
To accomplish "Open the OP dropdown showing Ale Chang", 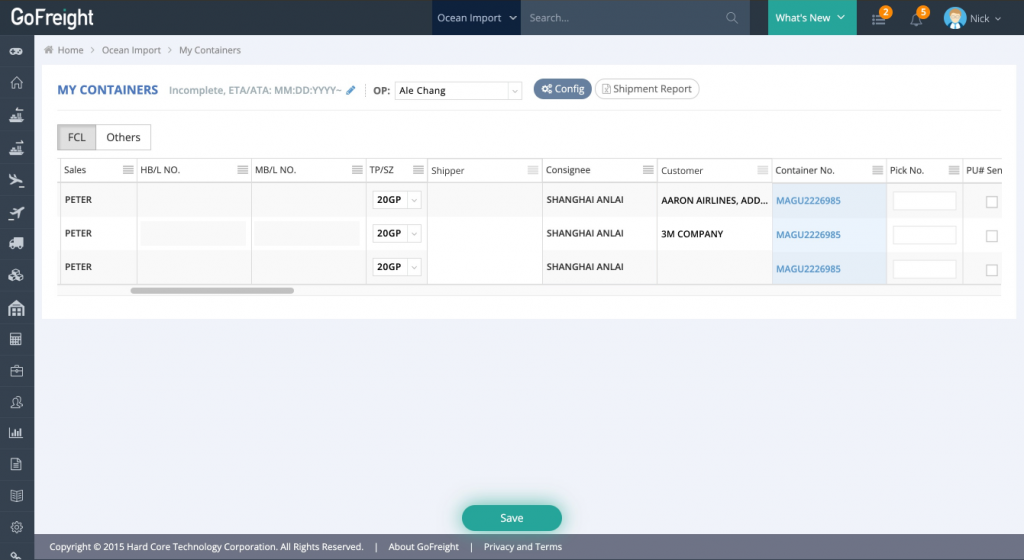I will pos(458,90).
